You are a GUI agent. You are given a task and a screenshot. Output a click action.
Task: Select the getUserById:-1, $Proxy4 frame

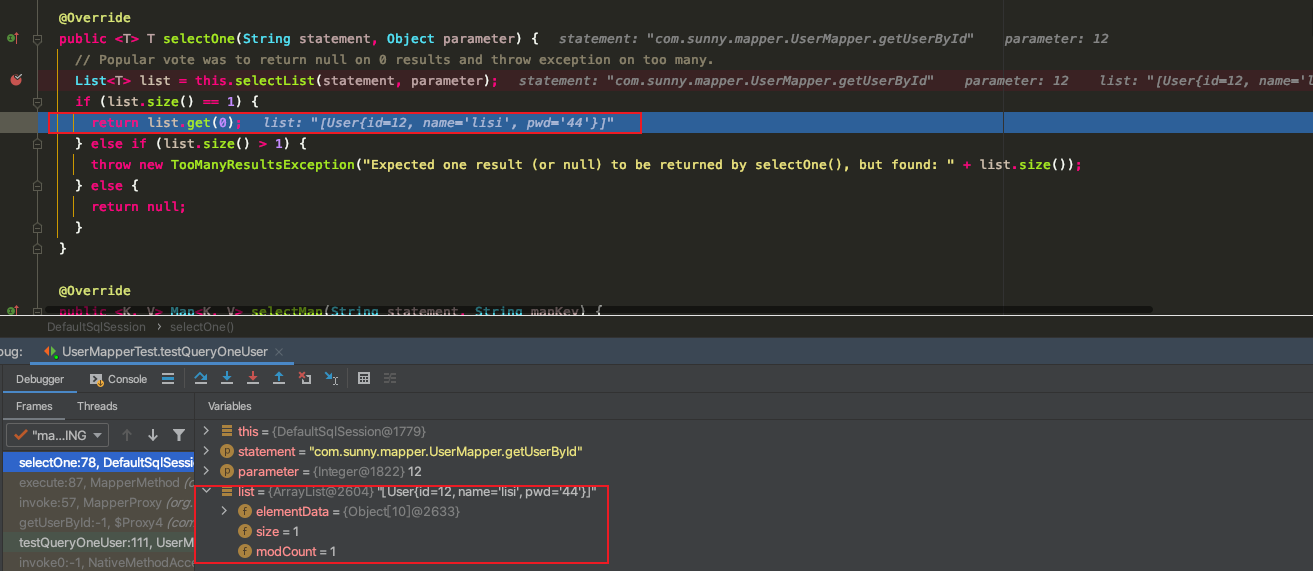(97, 522)
